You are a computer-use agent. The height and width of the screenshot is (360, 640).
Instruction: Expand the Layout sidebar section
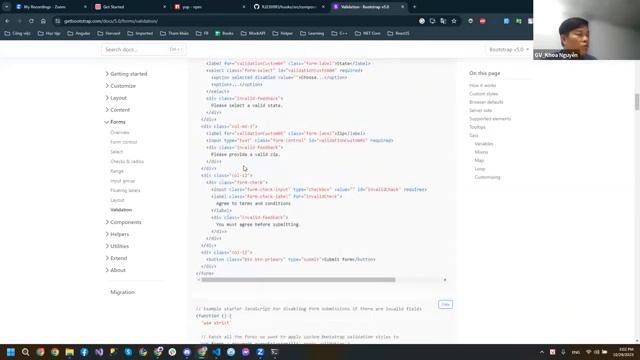pyautogui.click(x=116, y=98)
